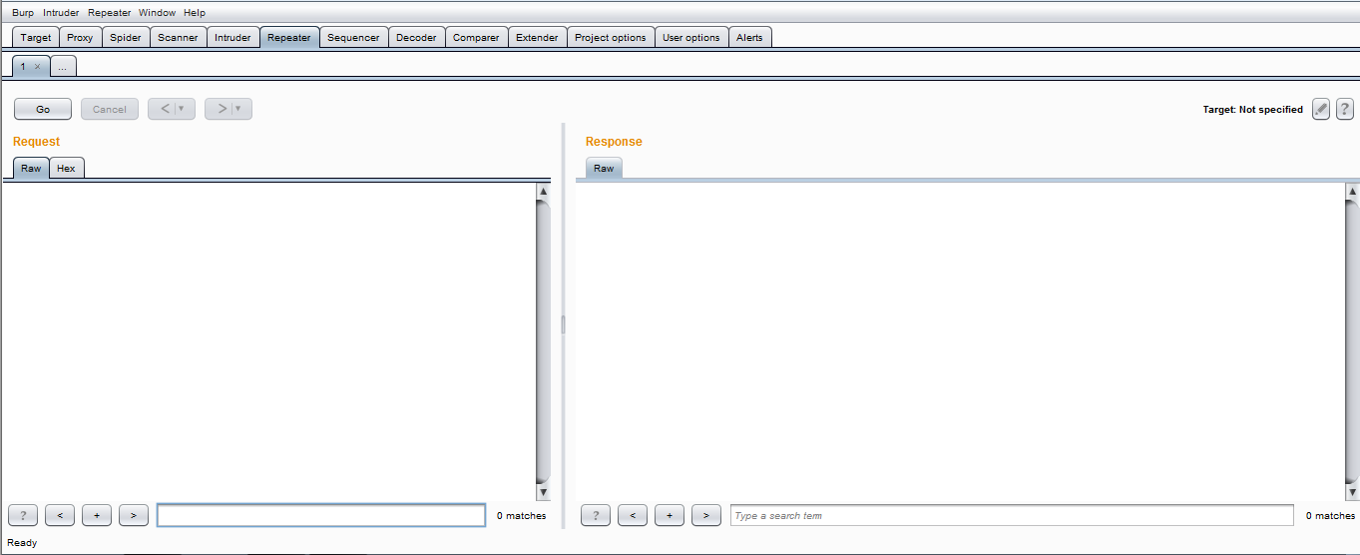Click the 'Target: Not specified' label
Image resolution: width=1360 pixels, height=555 pixels.
(1253, 110)
